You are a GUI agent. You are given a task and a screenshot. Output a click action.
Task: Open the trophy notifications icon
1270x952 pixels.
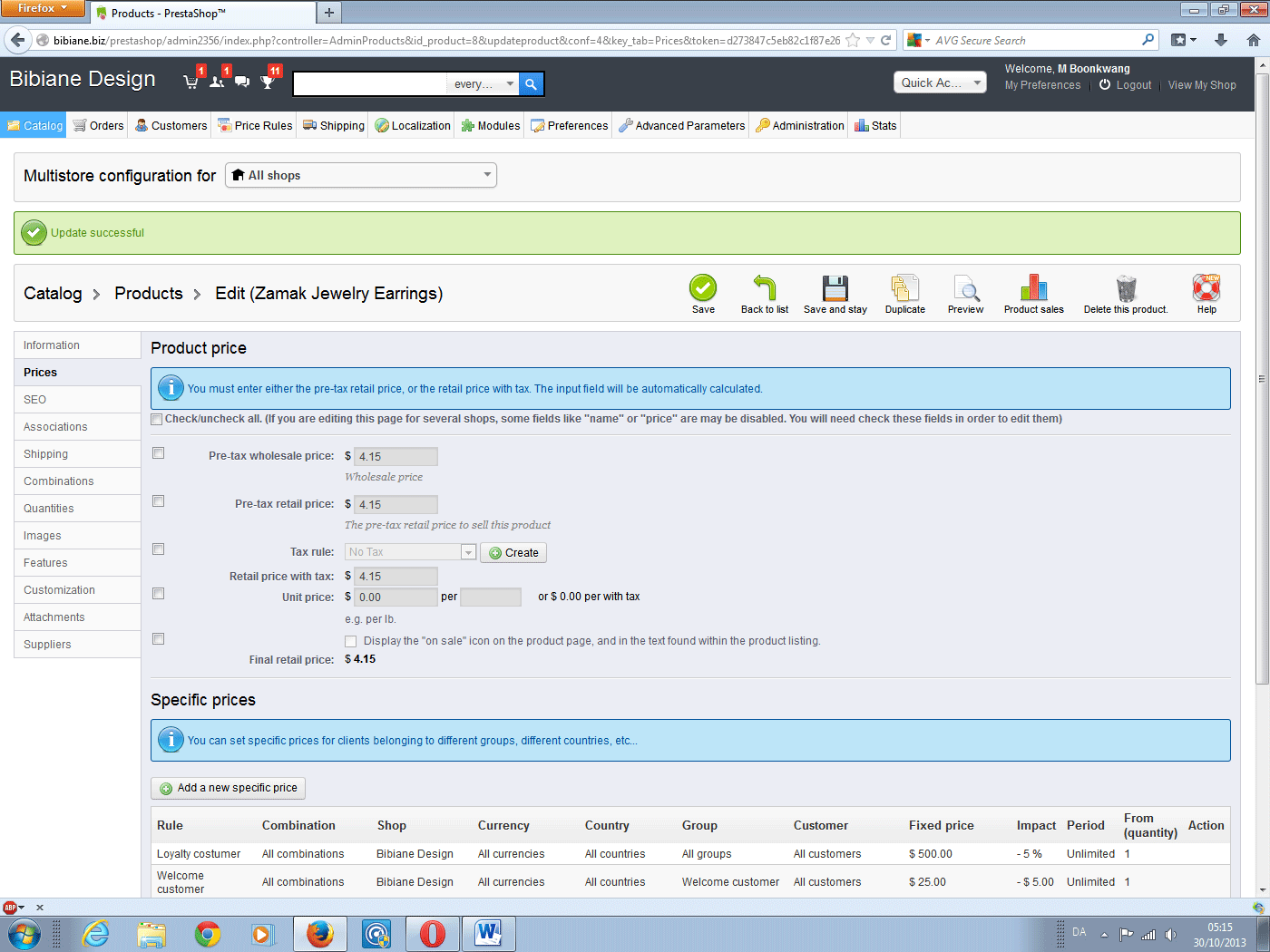268,82
